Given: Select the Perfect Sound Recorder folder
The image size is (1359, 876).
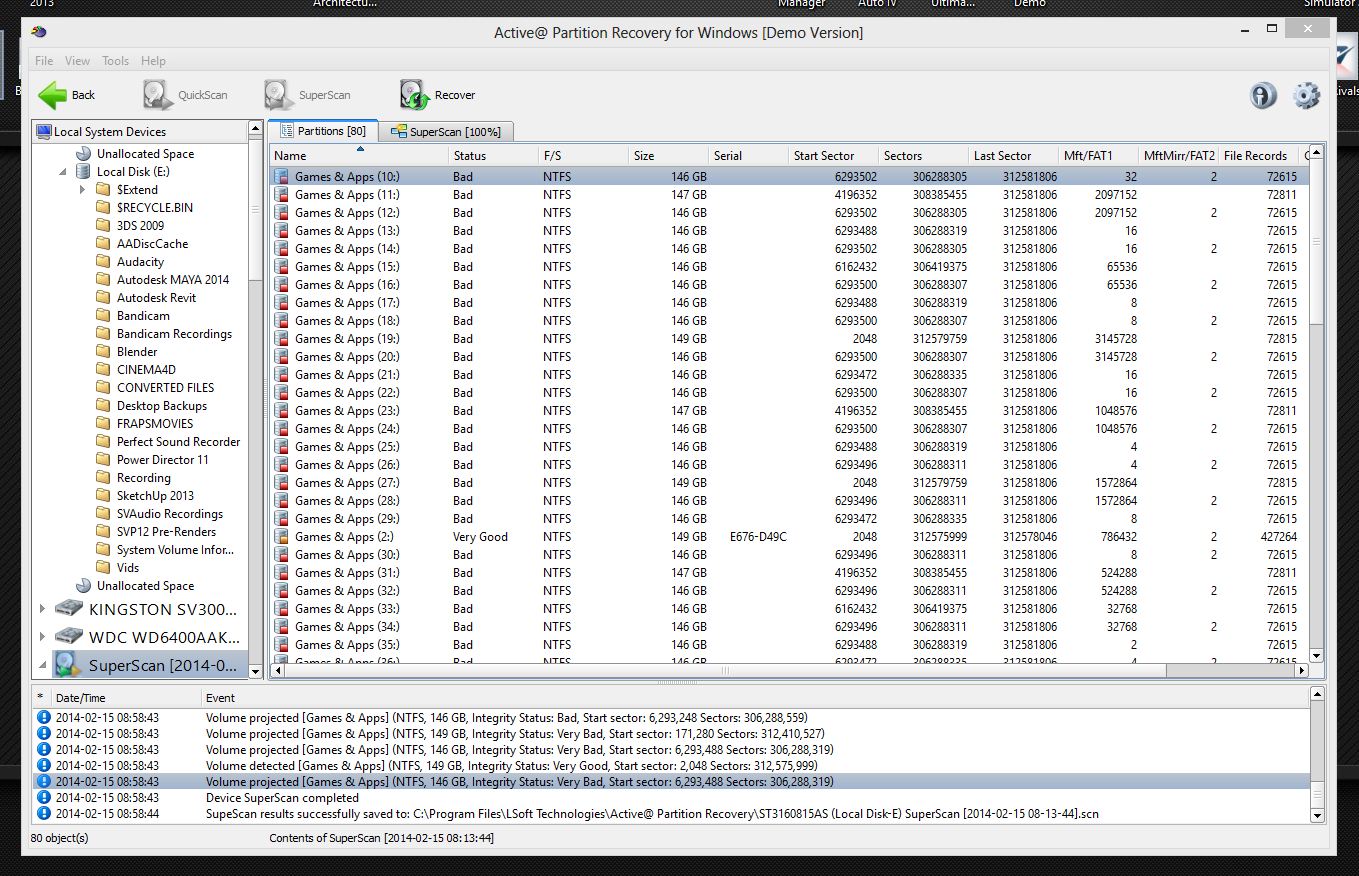Looking at the screenshot, I should click(x=178, y=442).
